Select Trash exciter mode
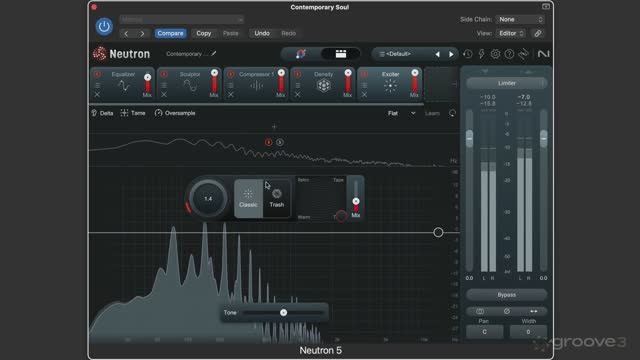The image size is (640, 360). (x=276, y=198)
